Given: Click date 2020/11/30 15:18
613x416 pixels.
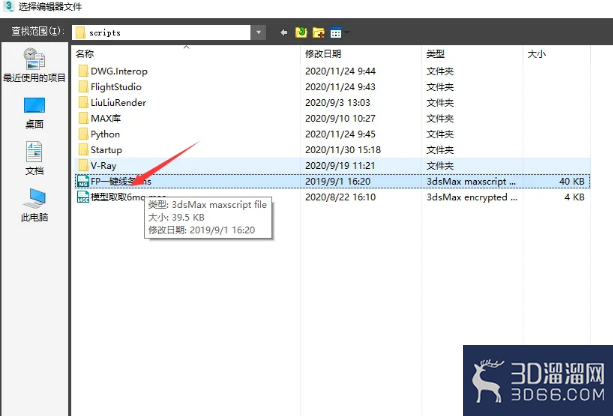Looking at the screenshot, I should pos(343,150).
